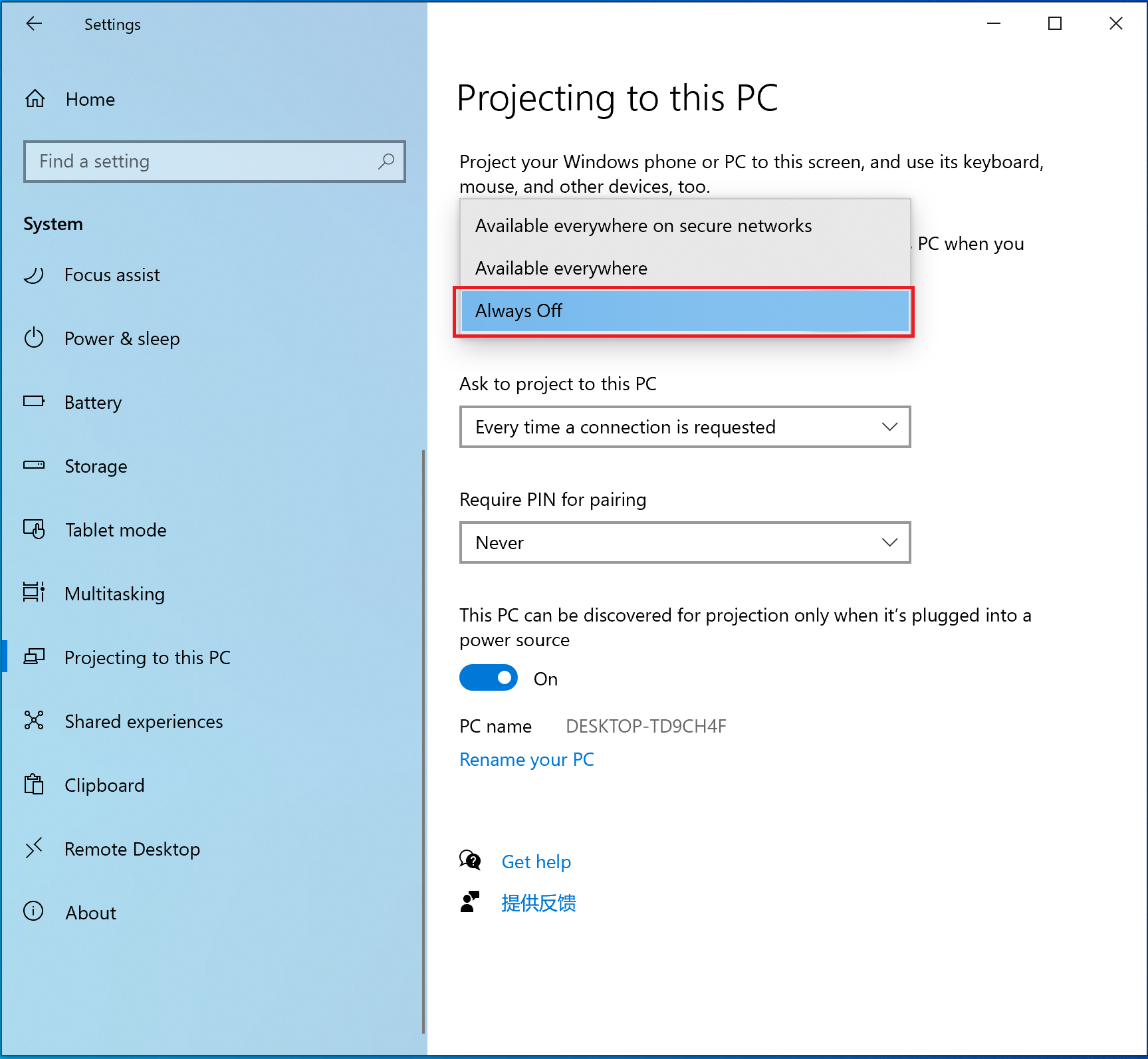Click the back arrow icon in Settings
The width and height of the screenshot is (1148, 1059).
[x=34, y=24]
